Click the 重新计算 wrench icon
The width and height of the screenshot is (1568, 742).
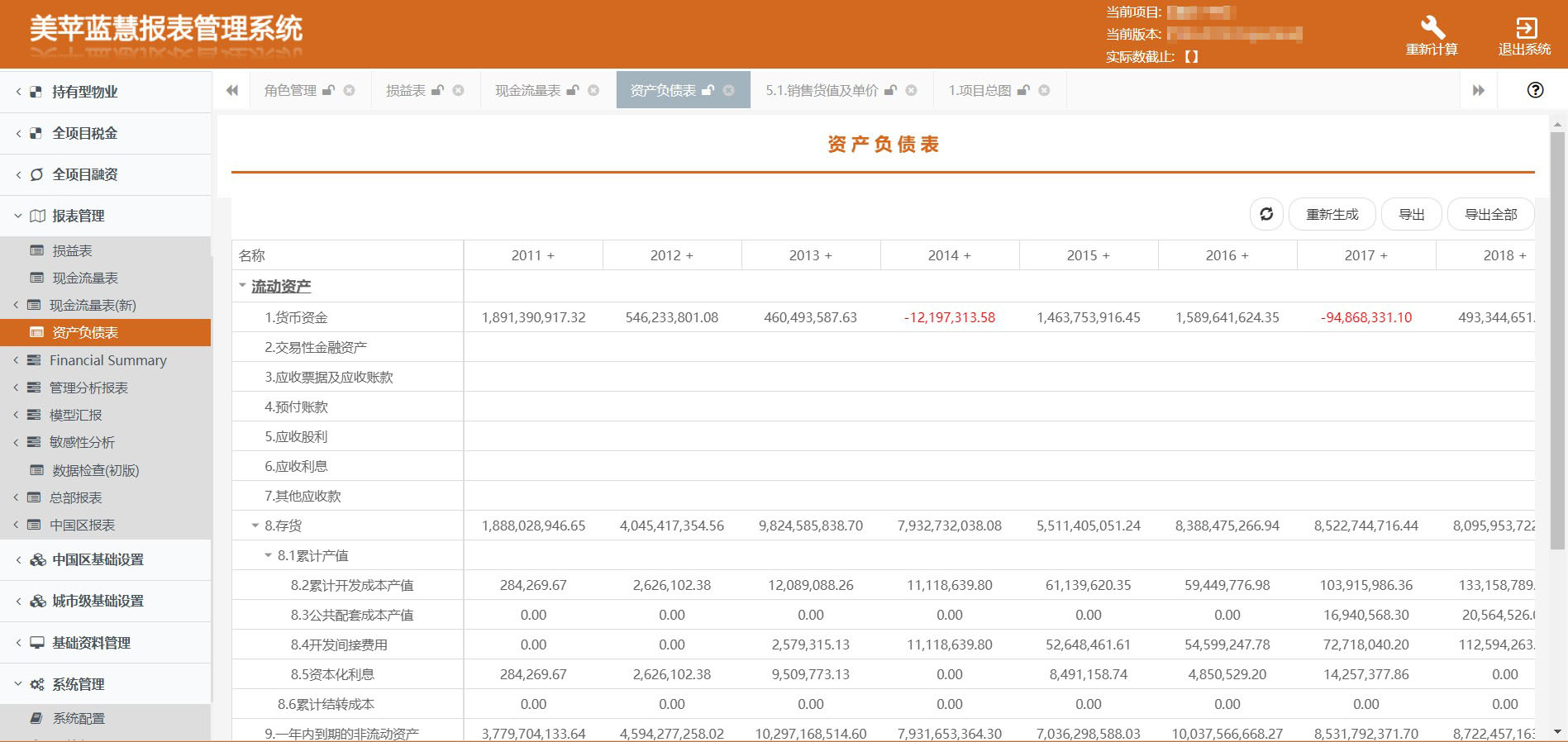coord(1432,27)
